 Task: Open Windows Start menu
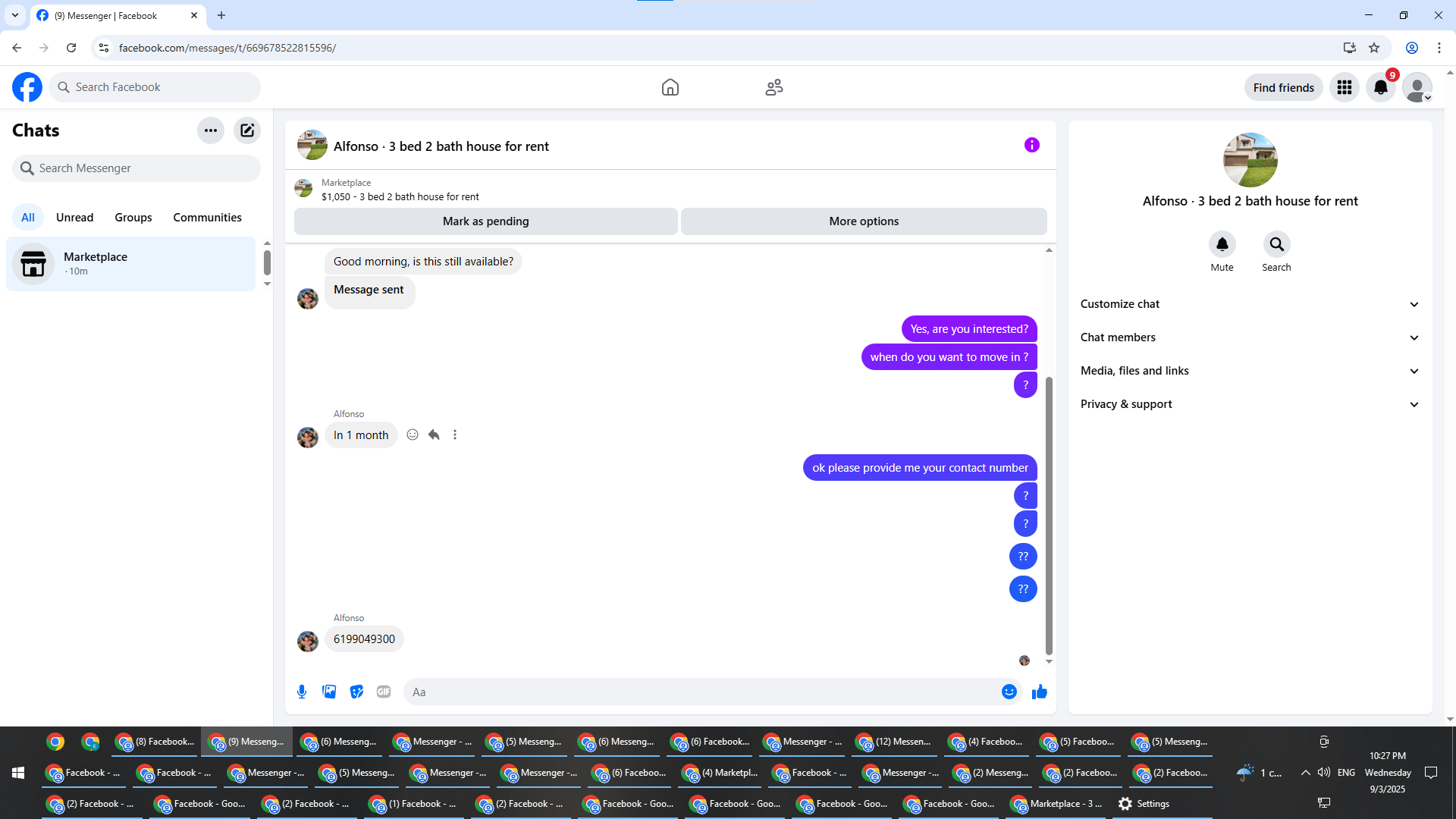(x=18, y=773)
